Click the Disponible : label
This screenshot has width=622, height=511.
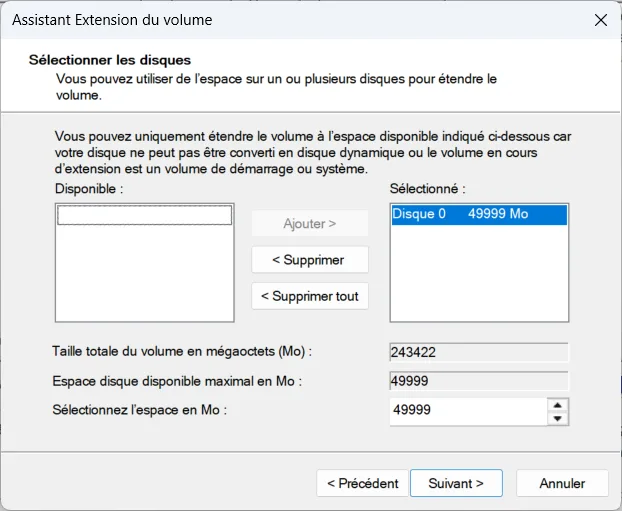pyautogui.click(x=89, y=189)
